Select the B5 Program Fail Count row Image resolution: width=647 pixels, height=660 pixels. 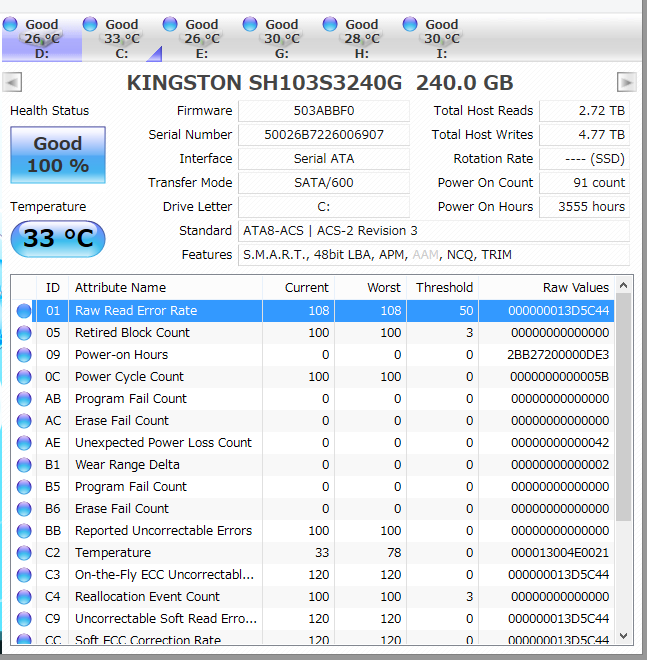pyautogui.click(x=313, y=487)
